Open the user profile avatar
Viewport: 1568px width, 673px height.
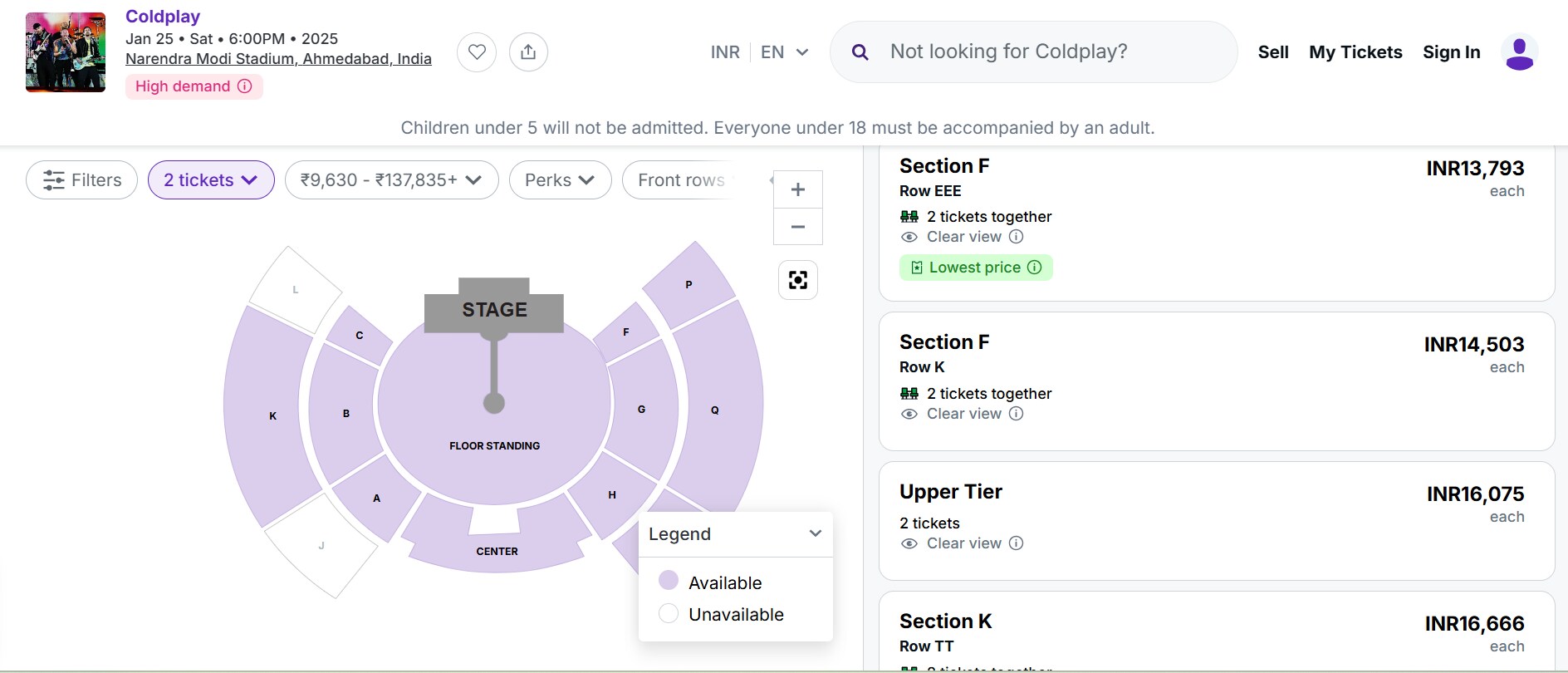[1519, 52]
